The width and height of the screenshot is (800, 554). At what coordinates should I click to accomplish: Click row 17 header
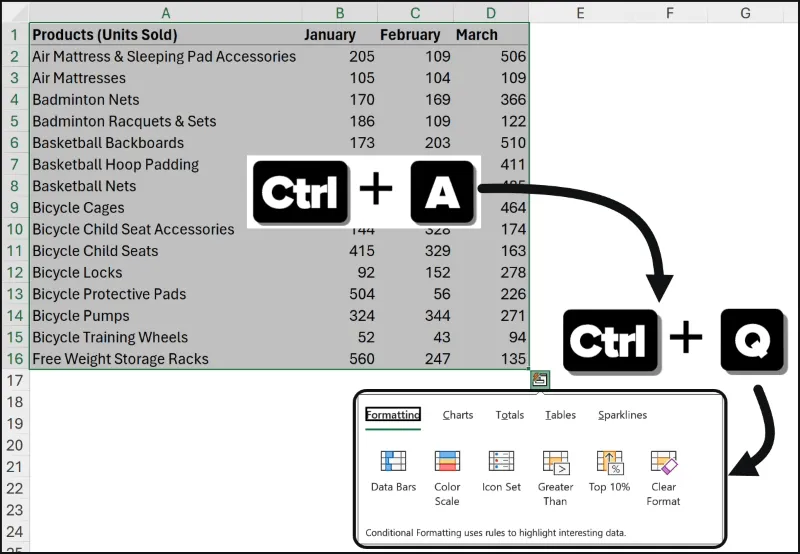(14, 381)
